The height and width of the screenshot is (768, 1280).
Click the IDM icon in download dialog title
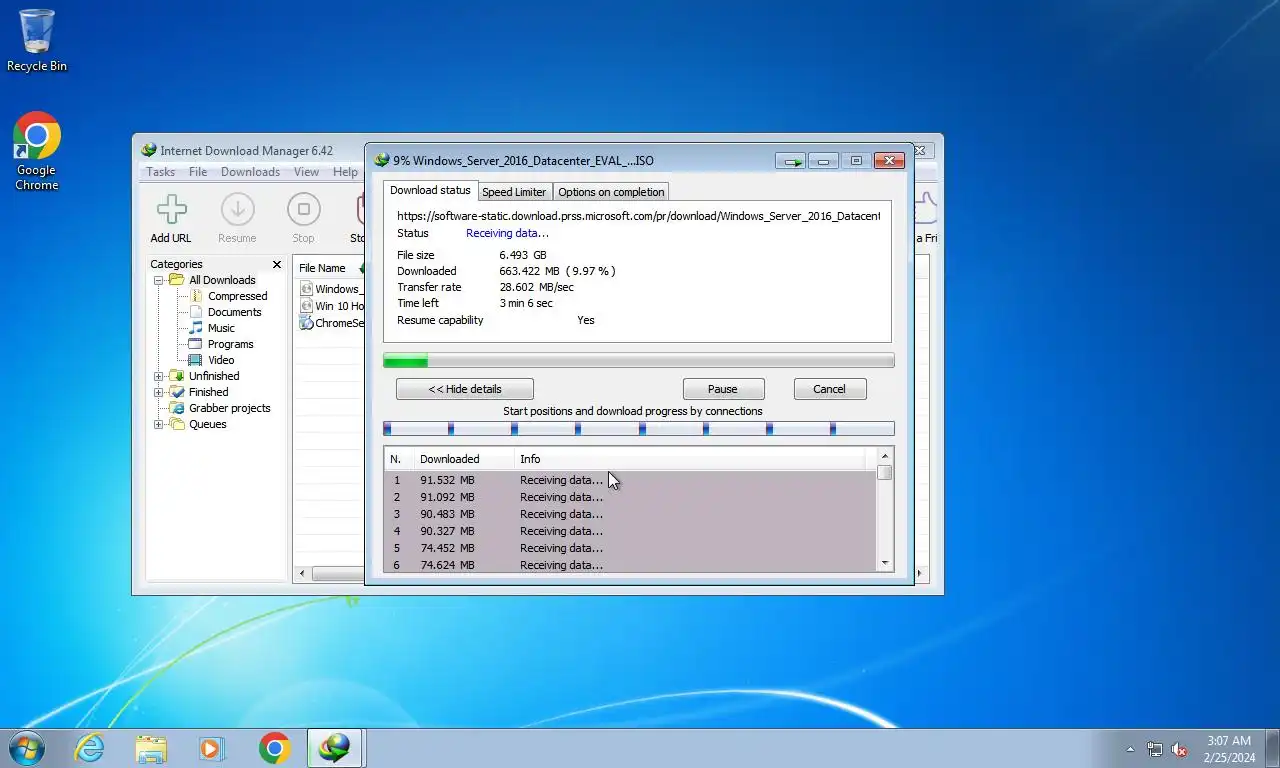tap(381, 160)
